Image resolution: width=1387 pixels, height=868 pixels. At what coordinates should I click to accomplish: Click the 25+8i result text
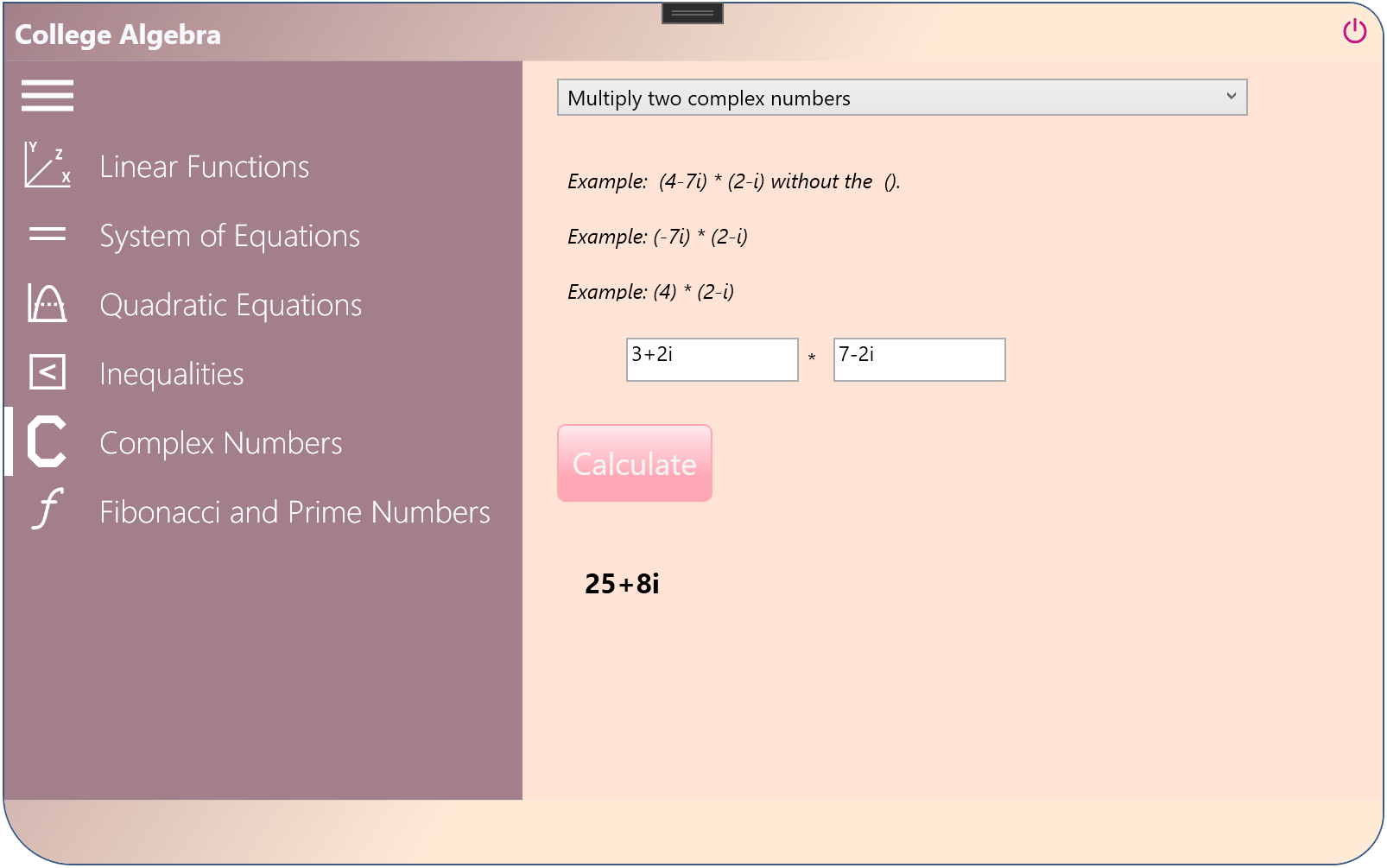tap(621, 584)
